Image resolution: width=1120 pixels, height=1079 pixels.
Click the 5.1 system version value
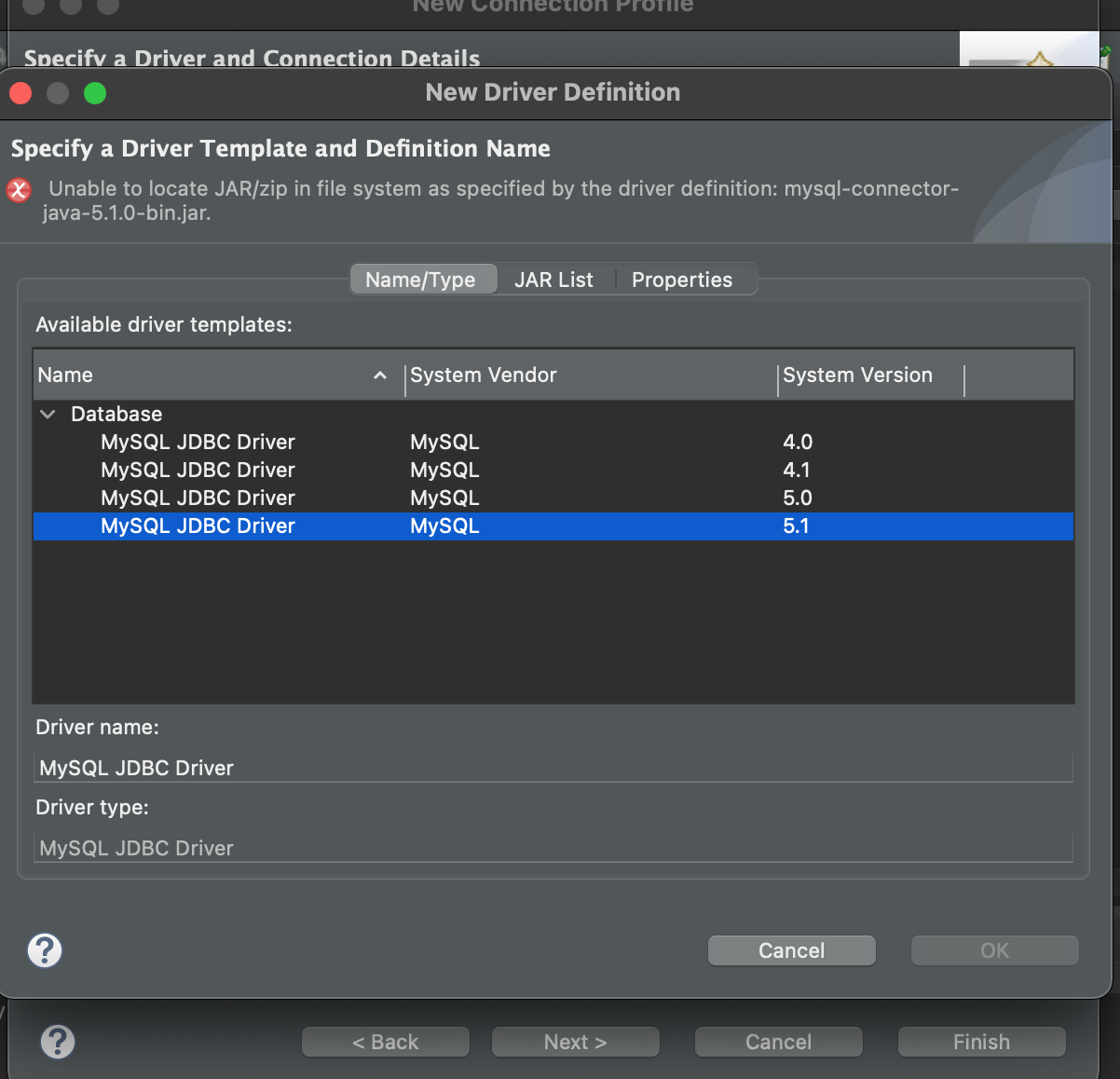[x=796, y=526]
